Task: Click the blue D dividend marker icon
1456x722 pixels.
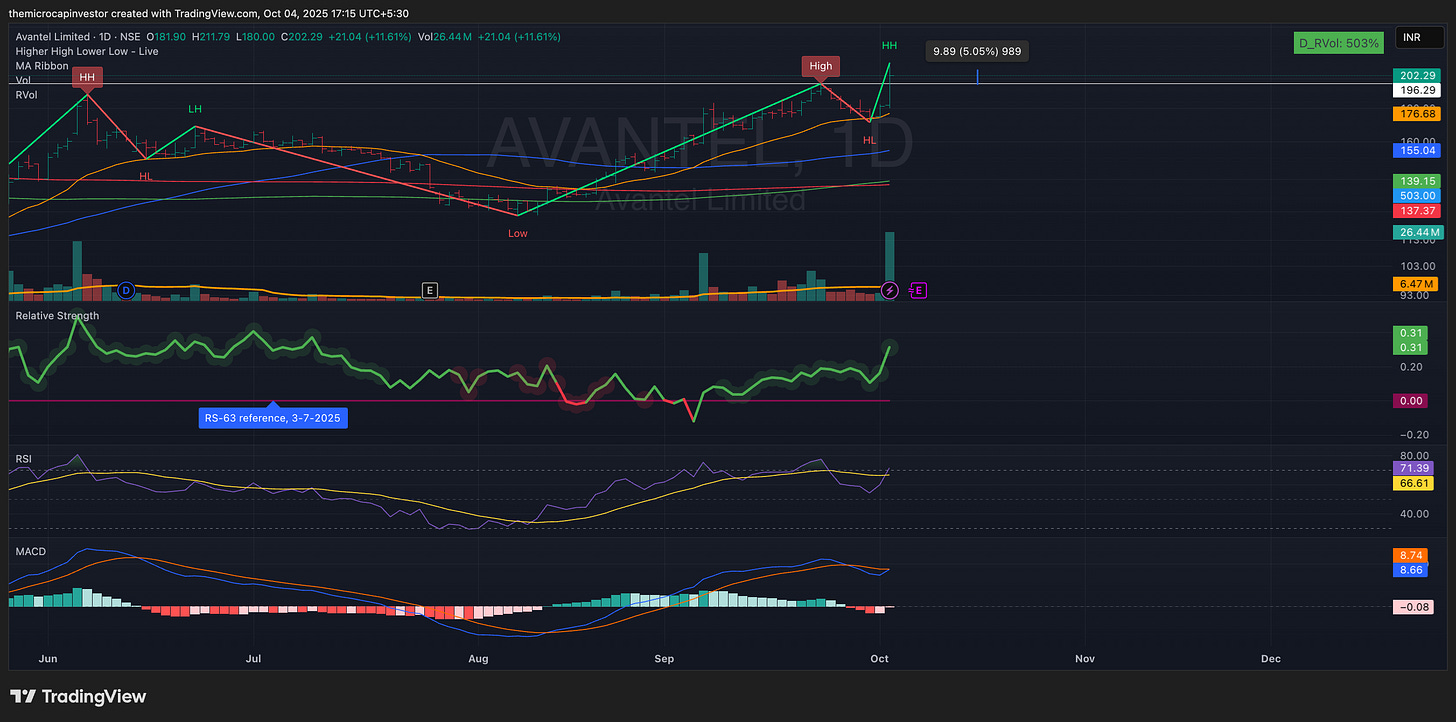Action: (x=126, y=290)
